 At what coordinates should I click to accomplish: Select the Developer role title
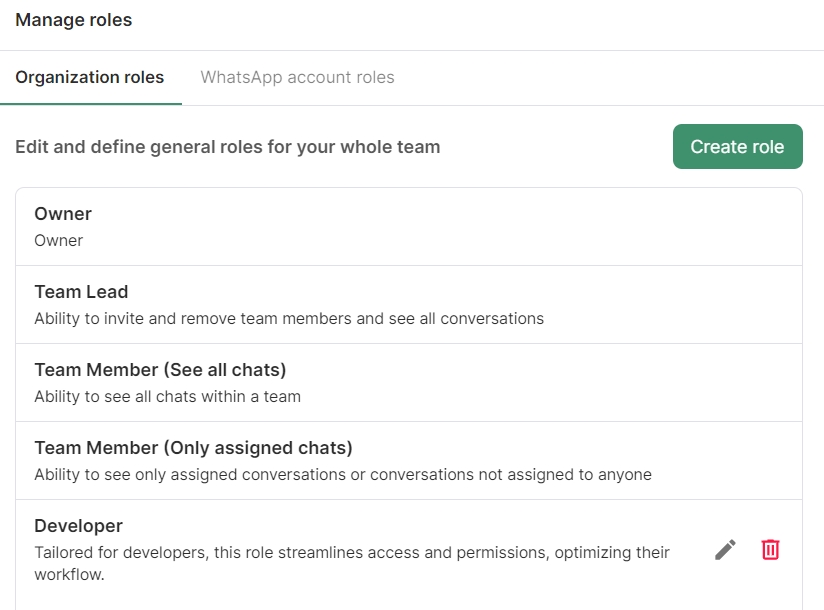tap(78, 526)
